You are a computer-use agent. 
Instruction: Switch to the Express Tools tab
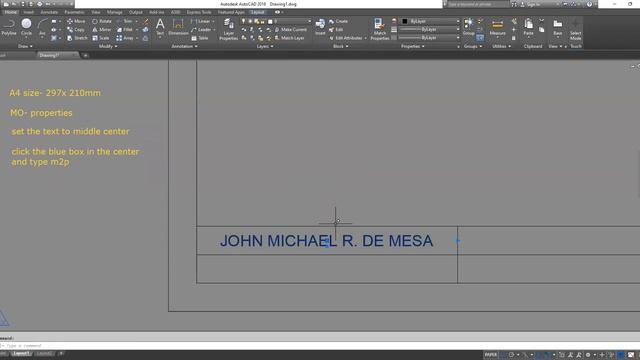point(199,12)
